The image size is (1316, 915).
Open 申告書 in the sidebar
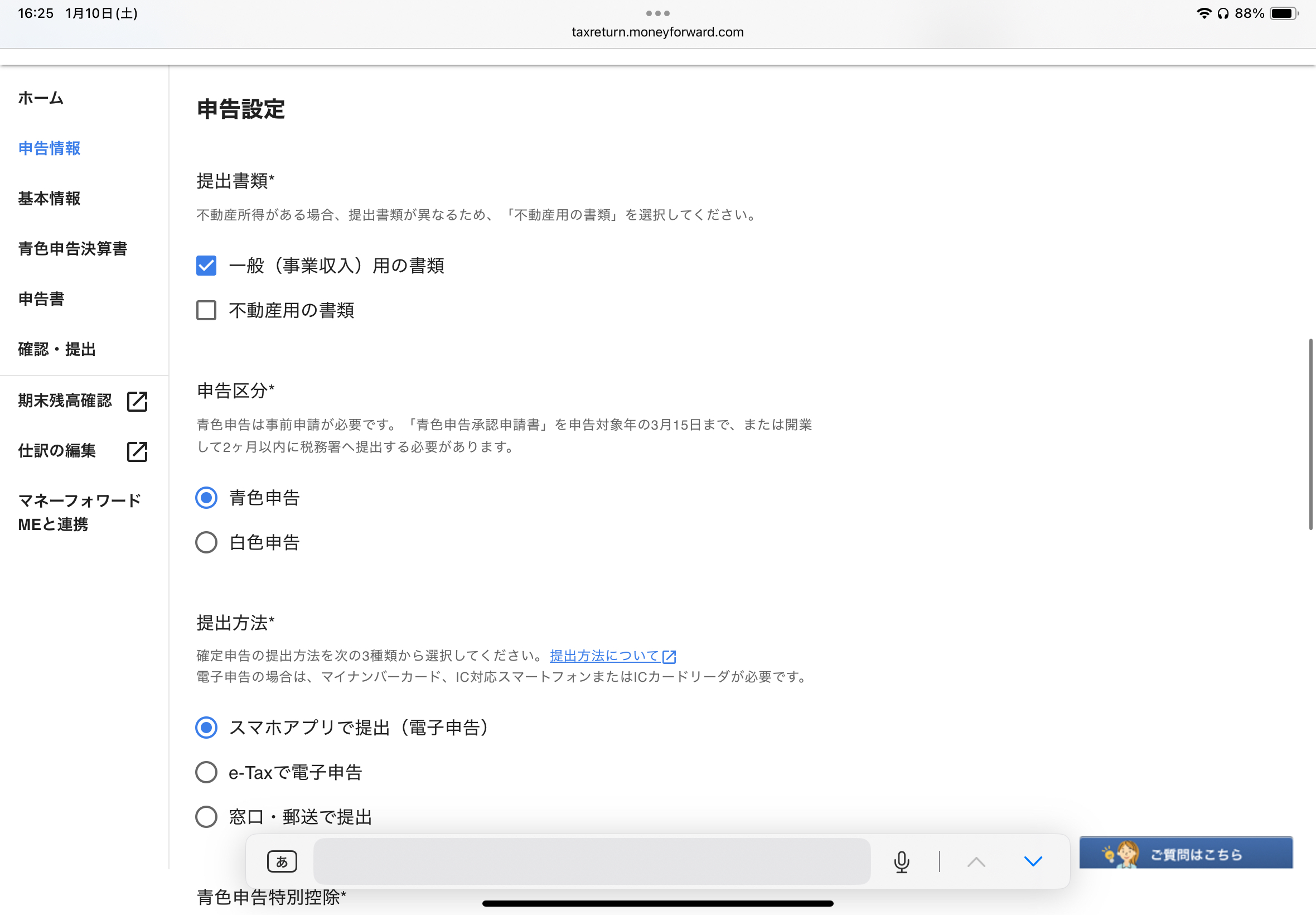tap(41, 299)
